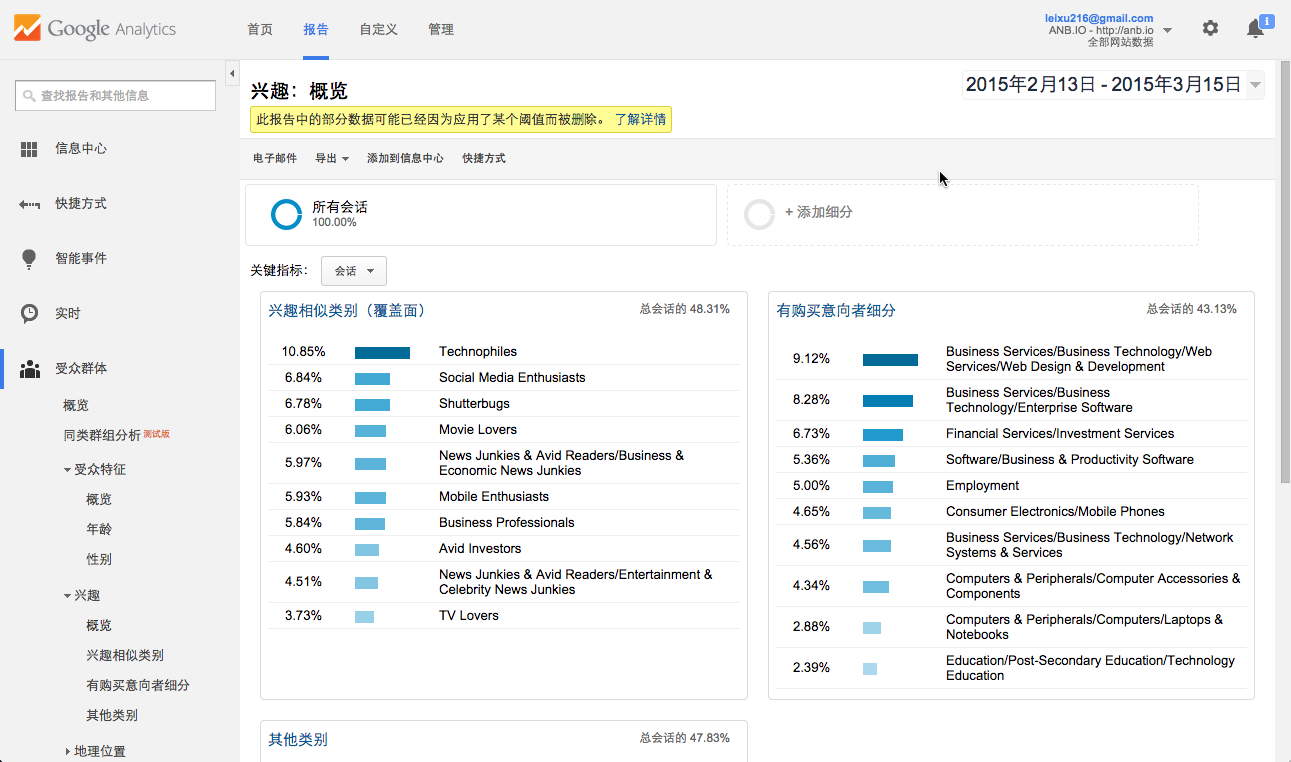Viewport: 1291px width, 762px height.
Task: Click the 快捷方式 arrow icon in sidebar
Action: (x=30, y=204)
